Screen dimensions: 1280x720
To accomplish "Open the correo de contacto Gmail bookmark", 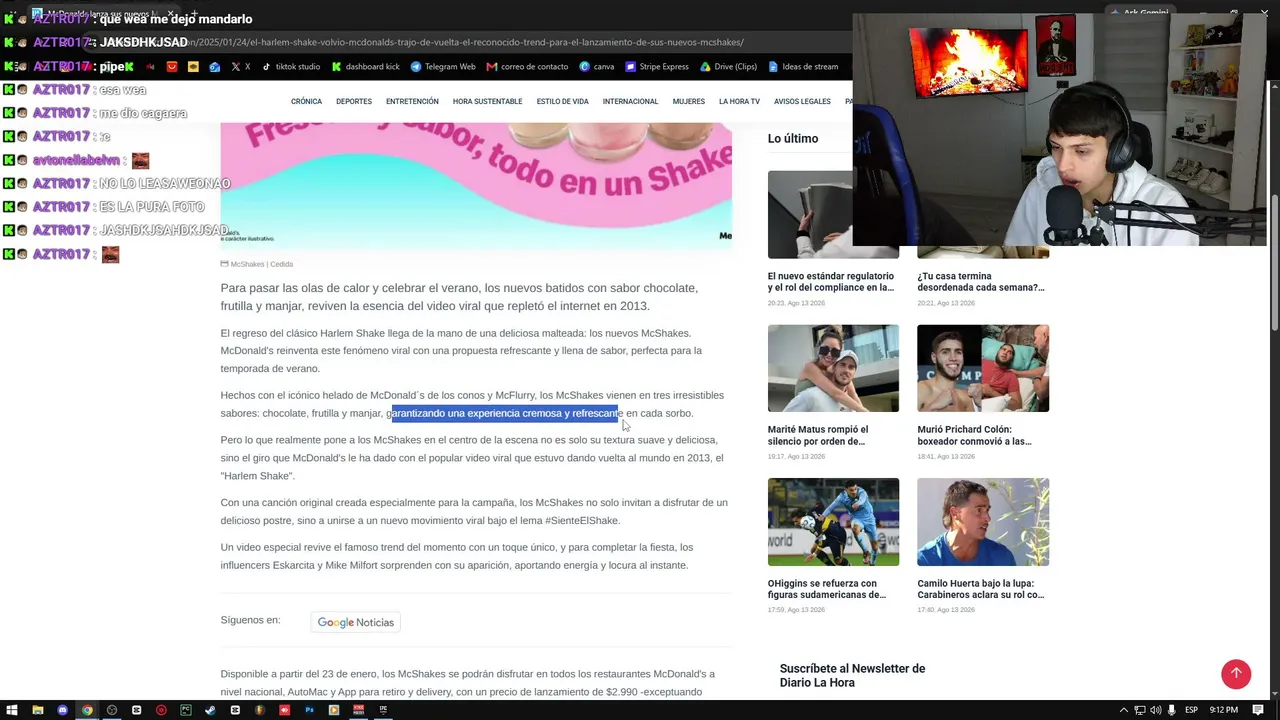I will click(x=527, y=67).
